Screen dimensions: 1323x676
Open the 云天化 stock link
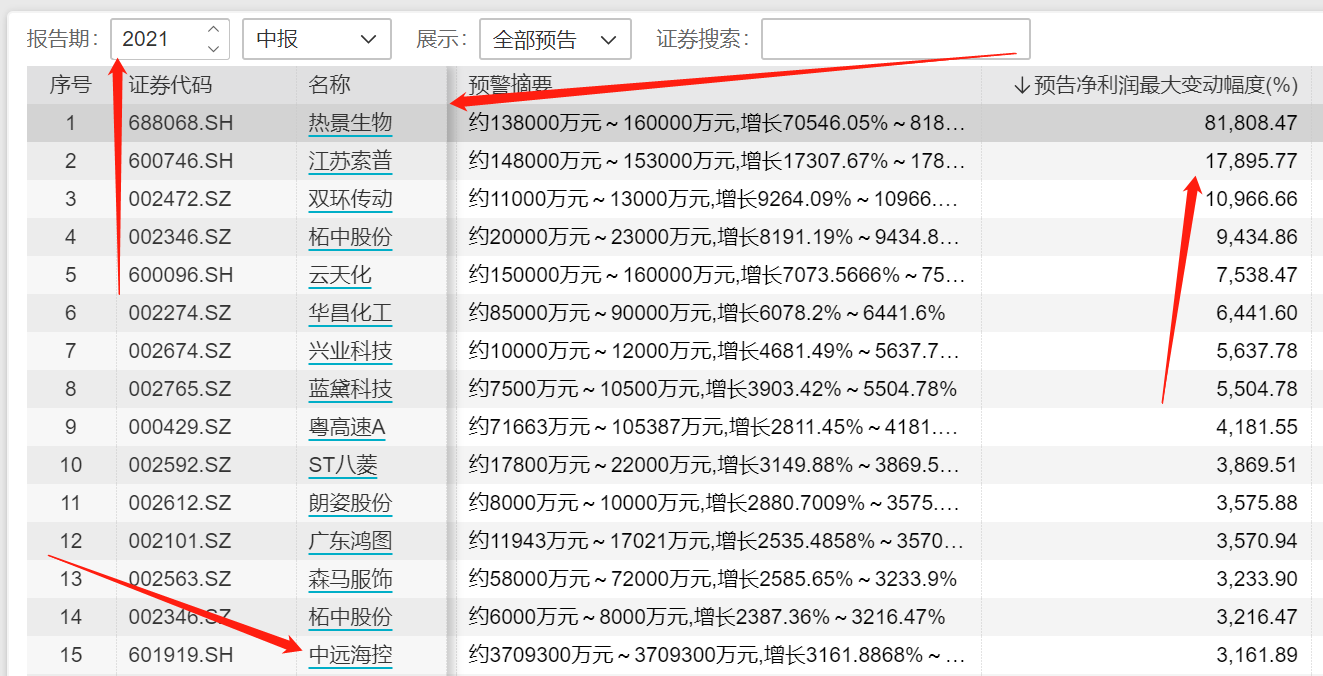click(340, 275)
